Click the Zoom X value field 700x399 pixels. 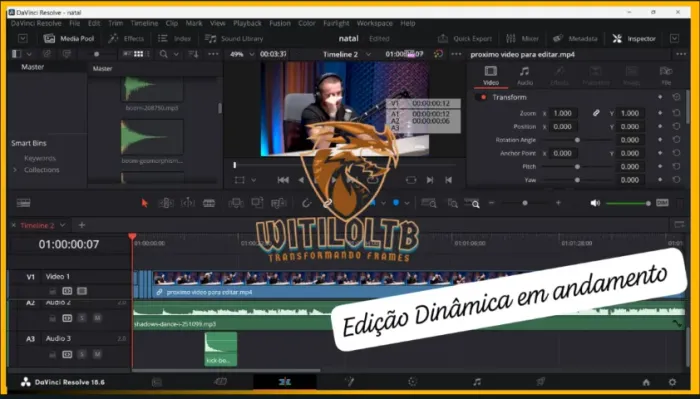[562, 113]
